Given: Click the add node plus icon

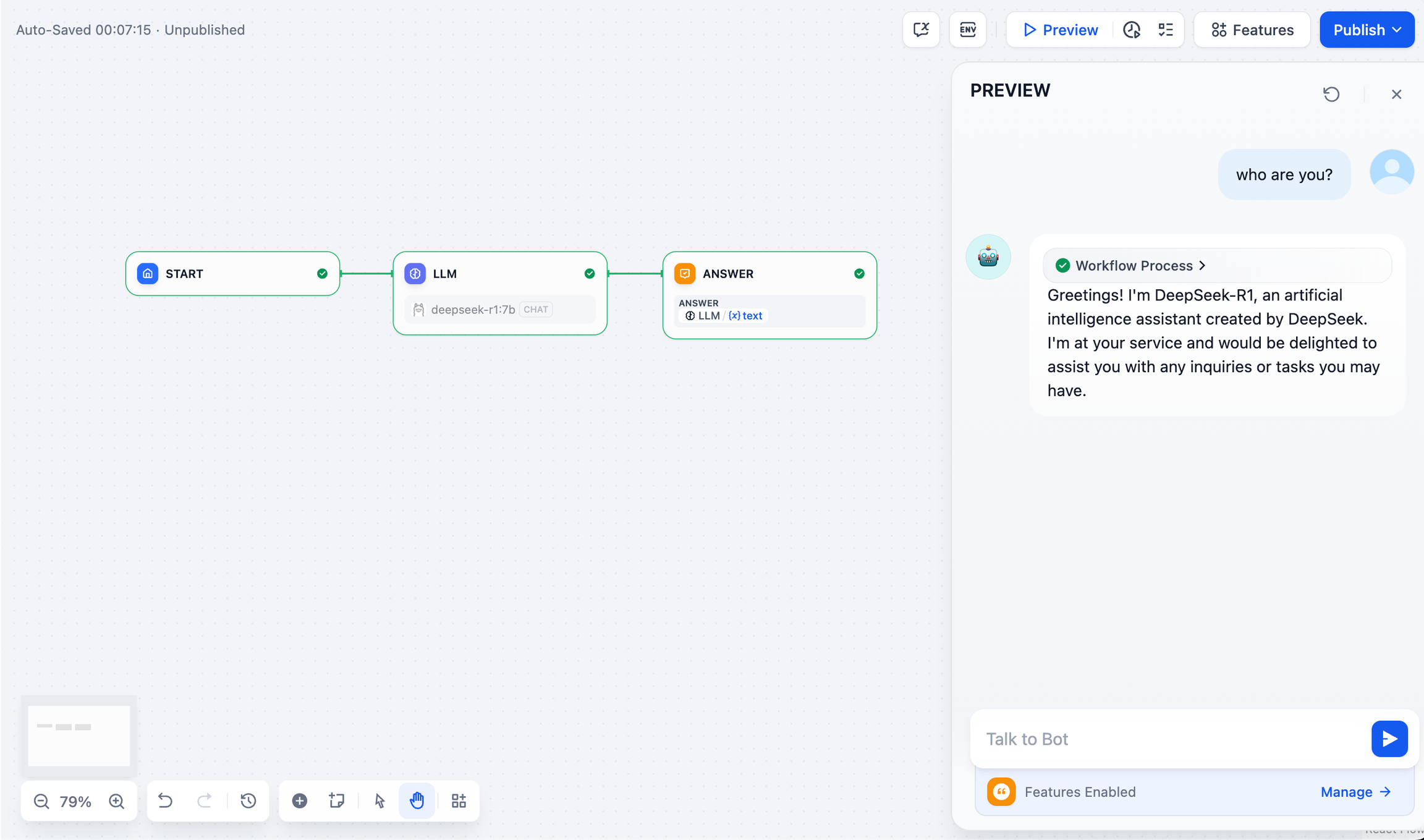Looking at the screenshot, I should pos(299,801).
